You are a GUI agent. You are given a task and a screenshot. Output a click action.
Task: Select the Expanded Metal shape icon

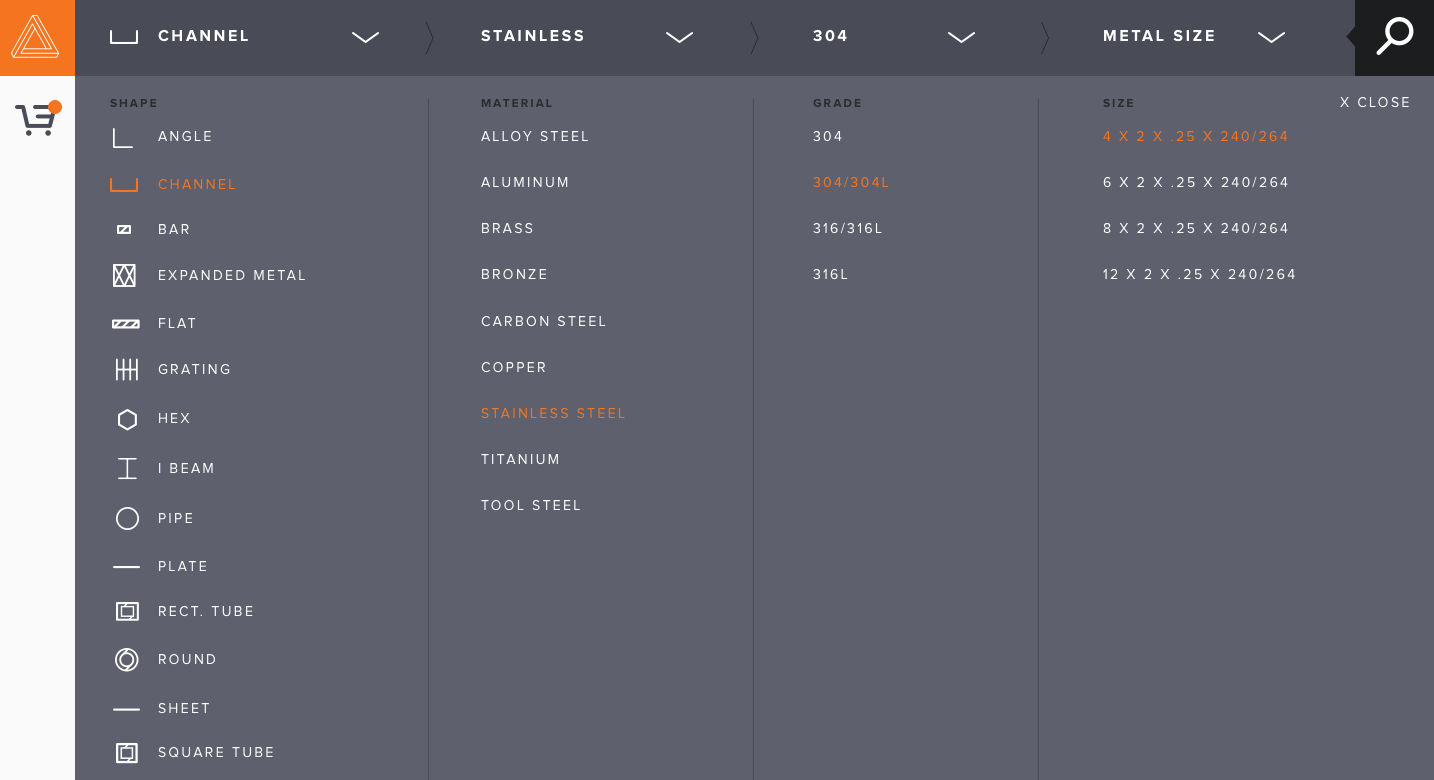(125, 276)
